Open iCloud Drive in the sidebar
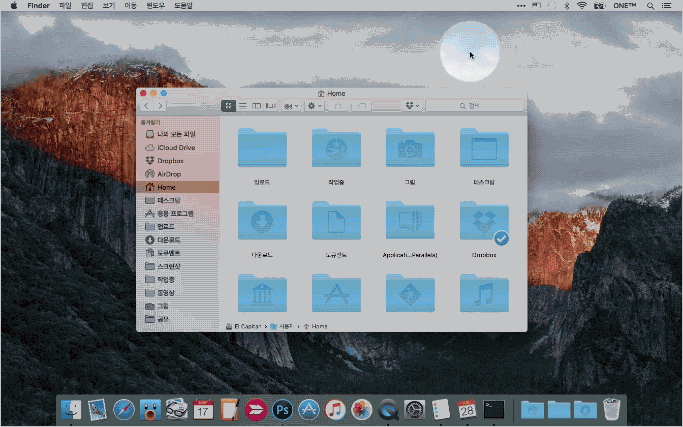 point(177,147)
